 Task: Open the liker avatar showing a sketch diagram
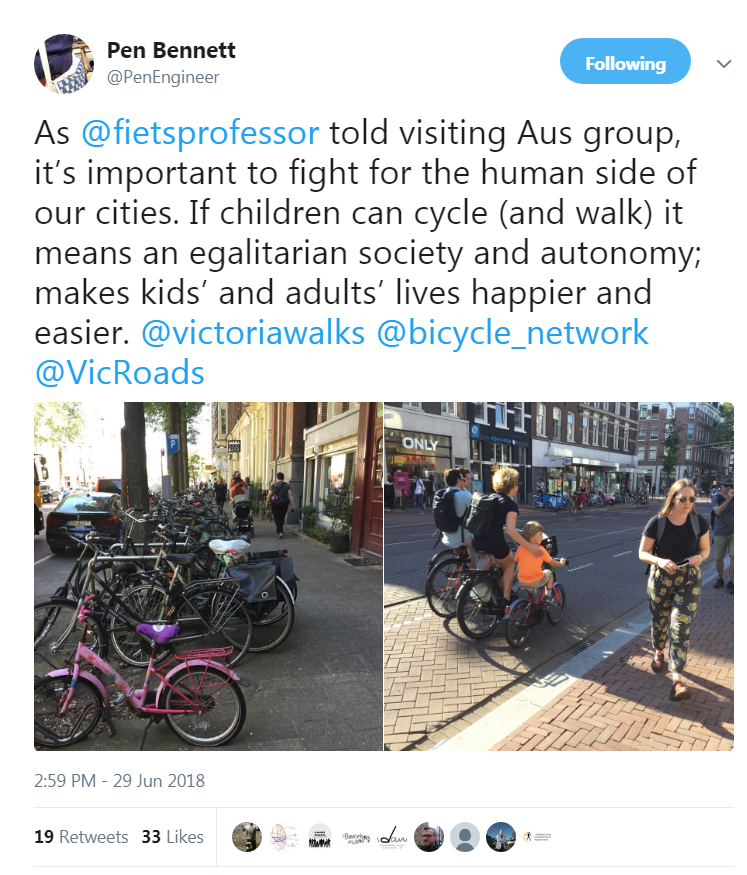tap(283, 836)
